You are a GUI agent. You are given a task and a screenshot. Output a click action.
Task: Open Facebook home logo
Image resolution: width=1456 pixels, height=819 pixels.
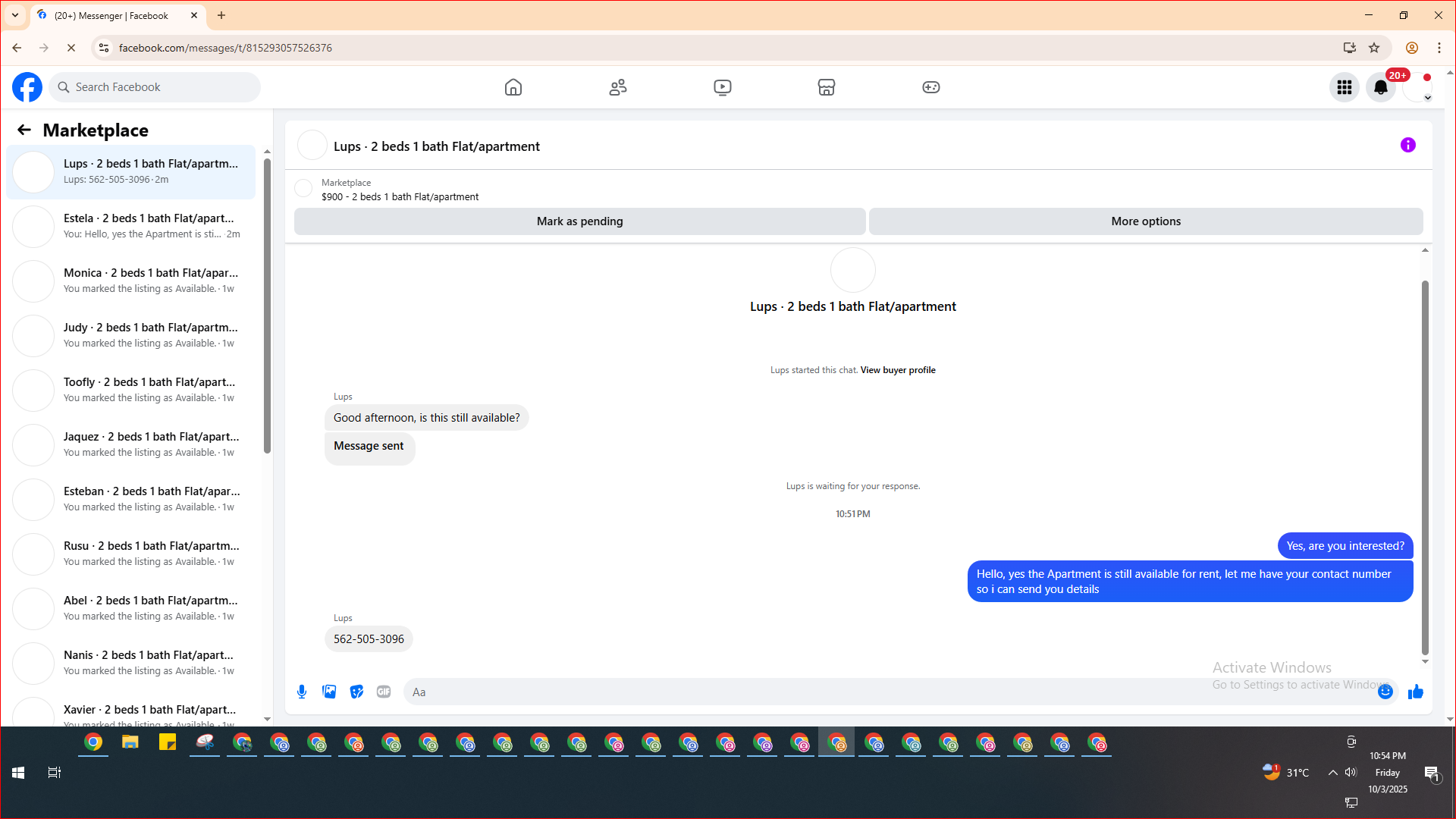[x=27, y=87]
